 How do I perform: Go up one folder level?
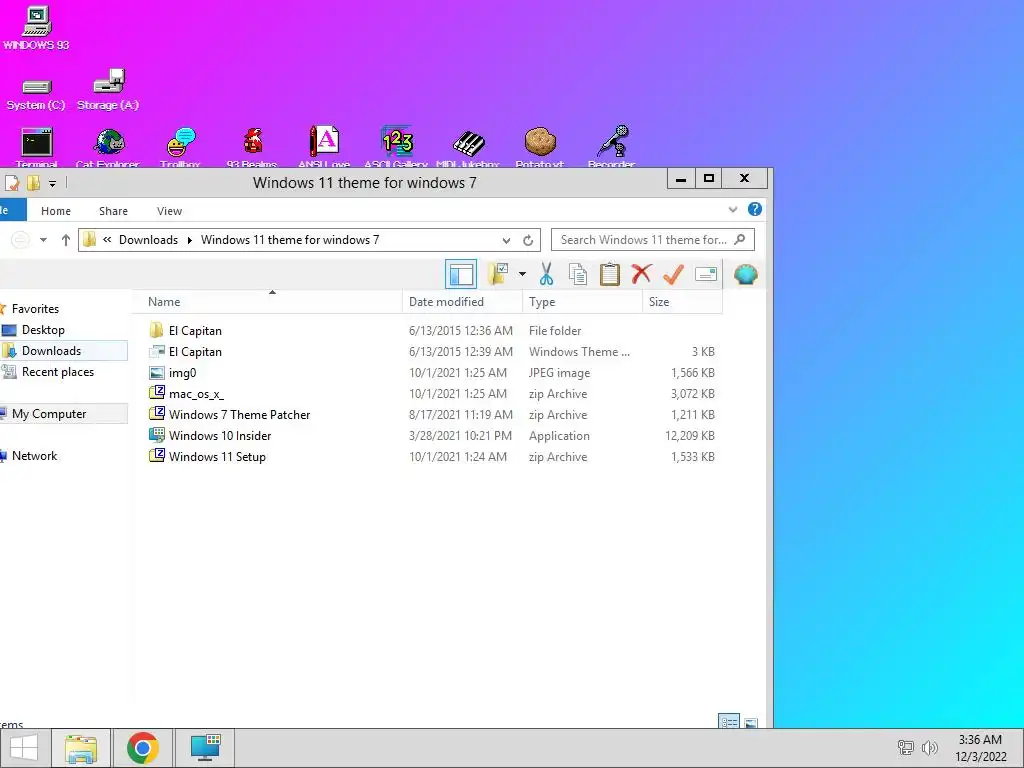(65, 240)
